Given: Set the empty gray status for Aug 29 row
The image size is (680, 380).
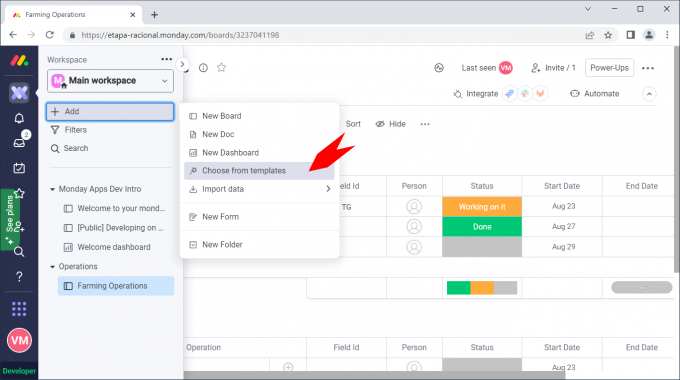Looking at the screenshot, I should coord(482,247).
